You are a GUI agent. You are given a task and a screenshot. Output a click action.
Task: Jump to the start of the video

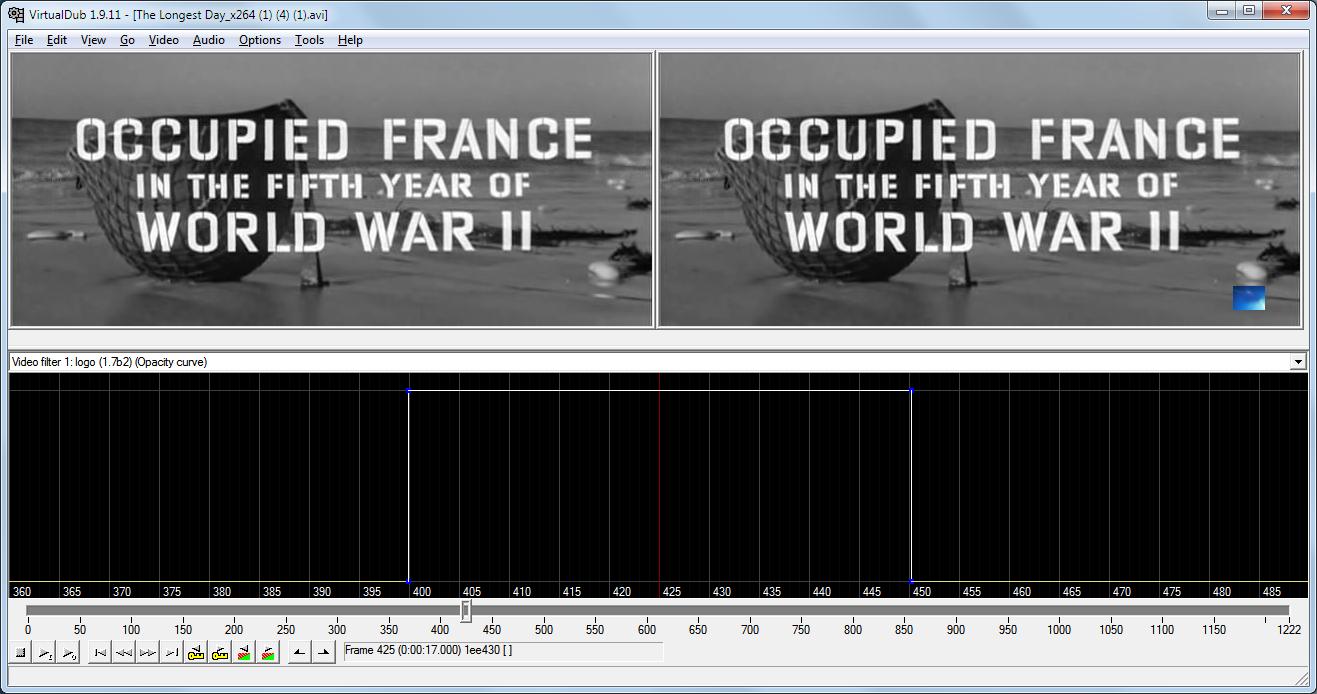[99, 653]
